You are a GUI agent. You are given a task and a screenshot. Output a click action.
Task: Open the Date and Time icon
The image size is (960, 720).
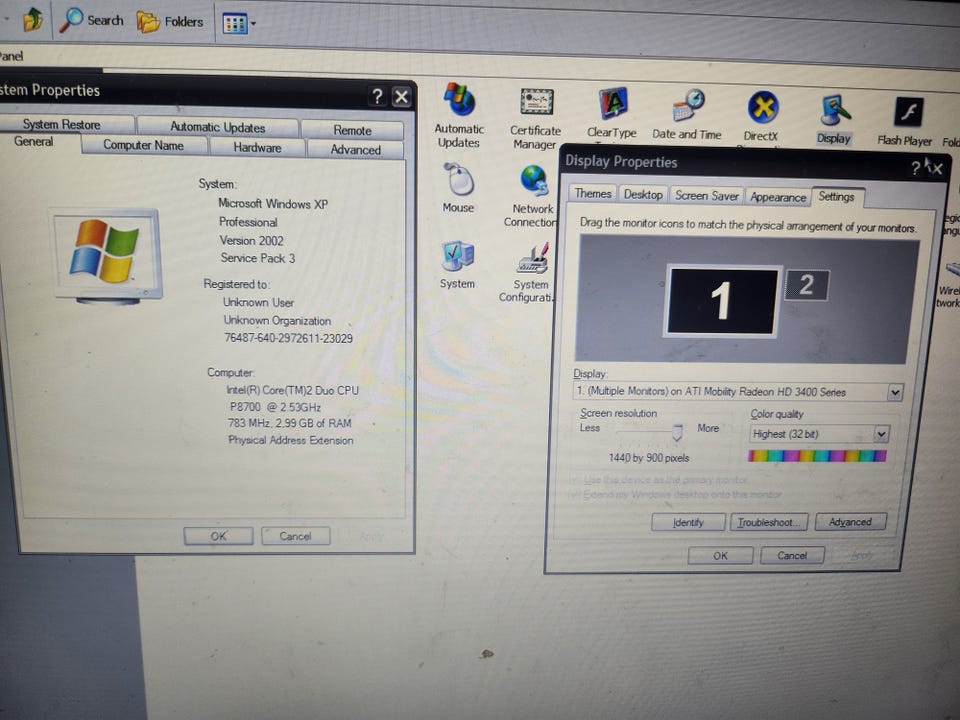coord(687,114)
